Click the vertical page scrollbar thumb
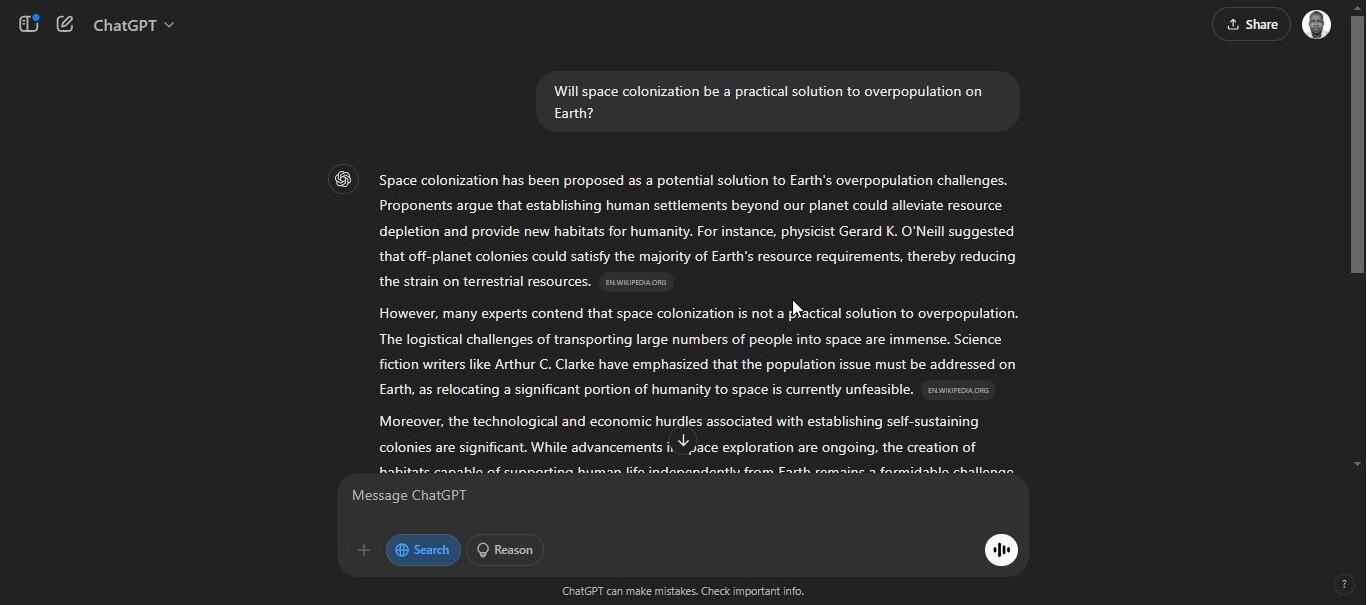 pos(1357,140)
